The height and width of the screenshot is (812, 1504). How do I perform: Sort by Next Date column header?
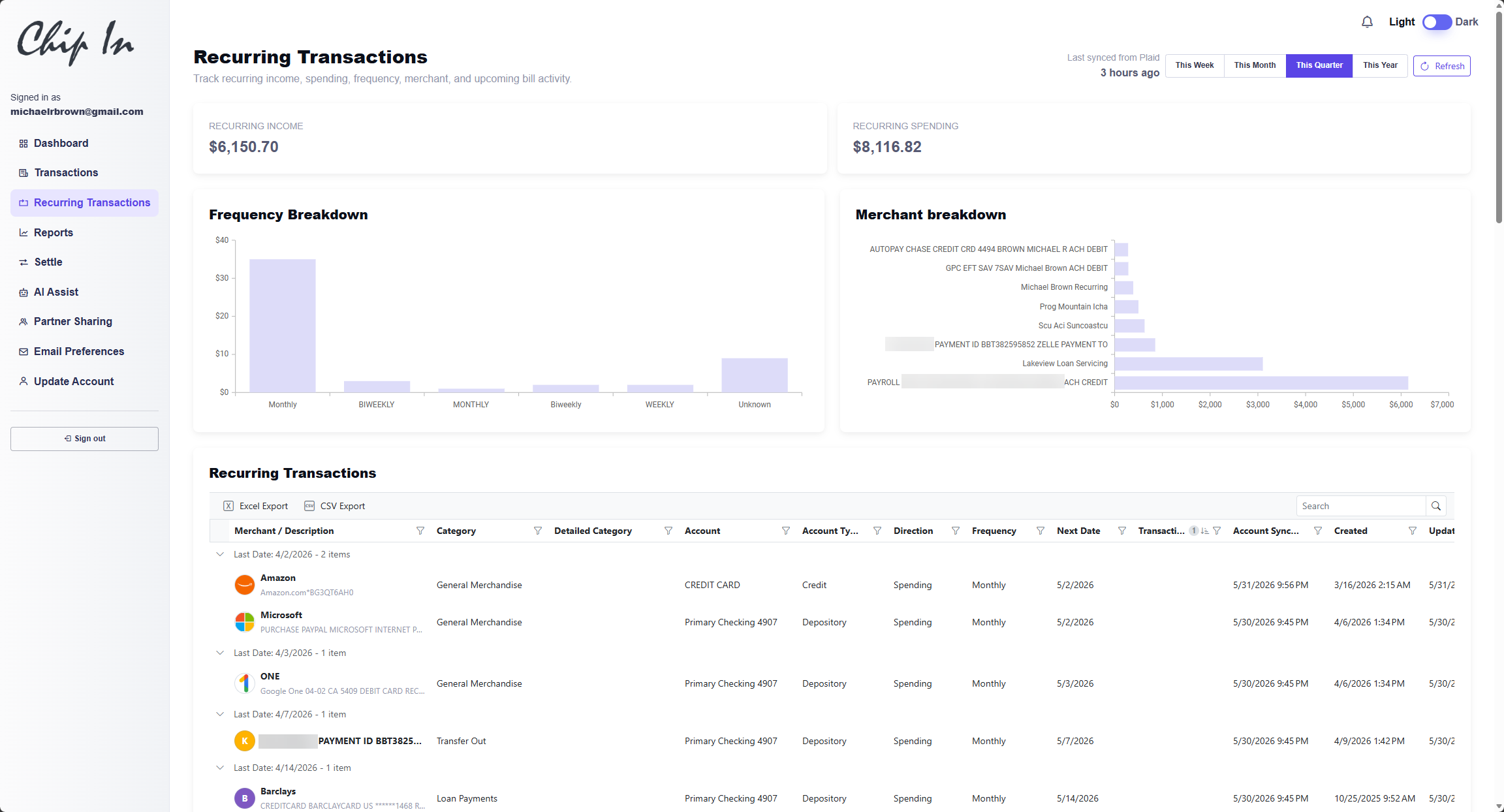1078,531
